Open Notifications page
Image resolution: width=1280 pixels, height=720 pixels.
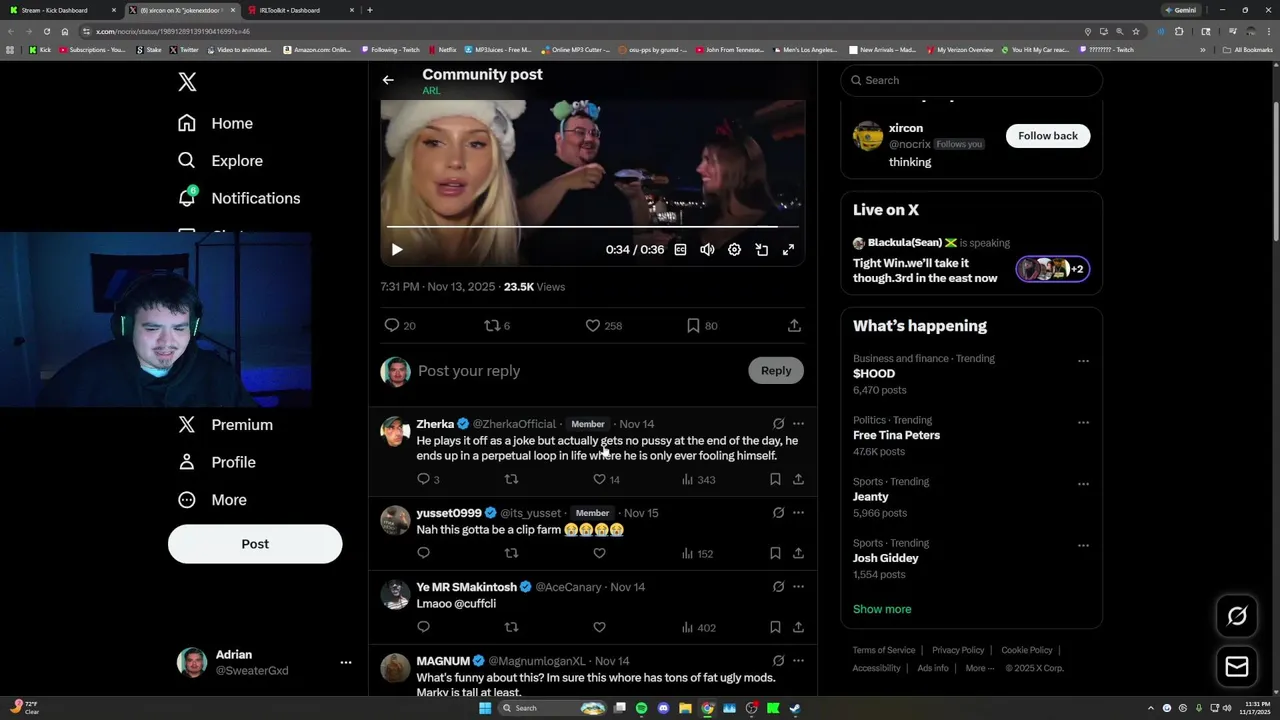click(x=239, y=198)
